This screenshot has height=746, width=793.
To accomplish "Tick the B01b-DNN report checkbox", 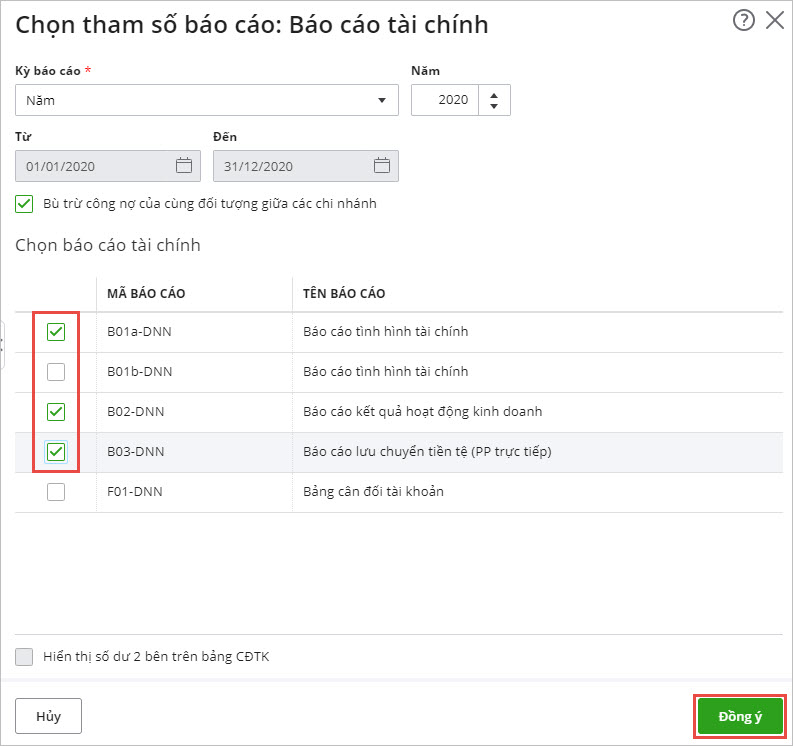I will coord(56,372).
